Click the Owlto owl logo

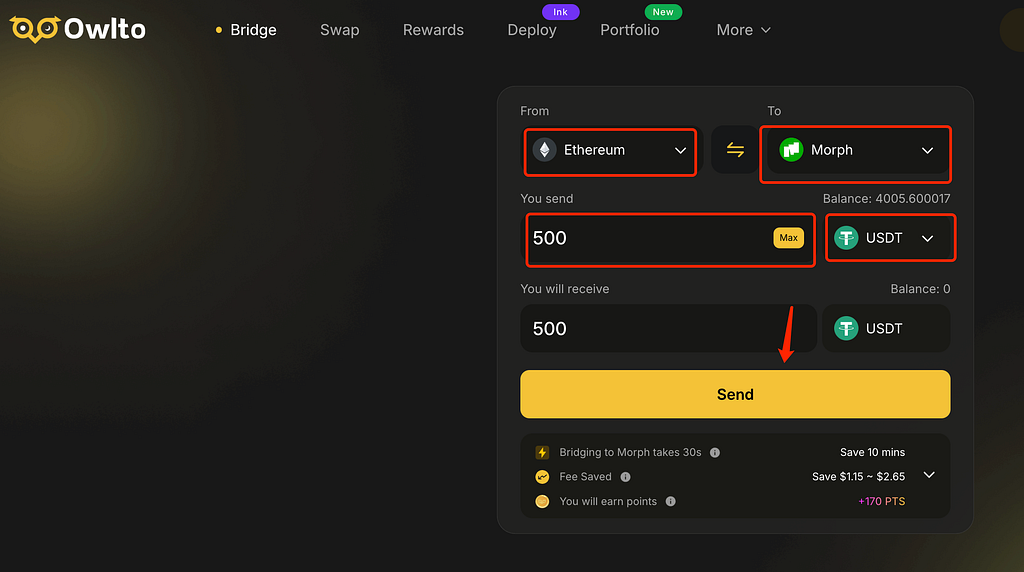click(35, 29)
